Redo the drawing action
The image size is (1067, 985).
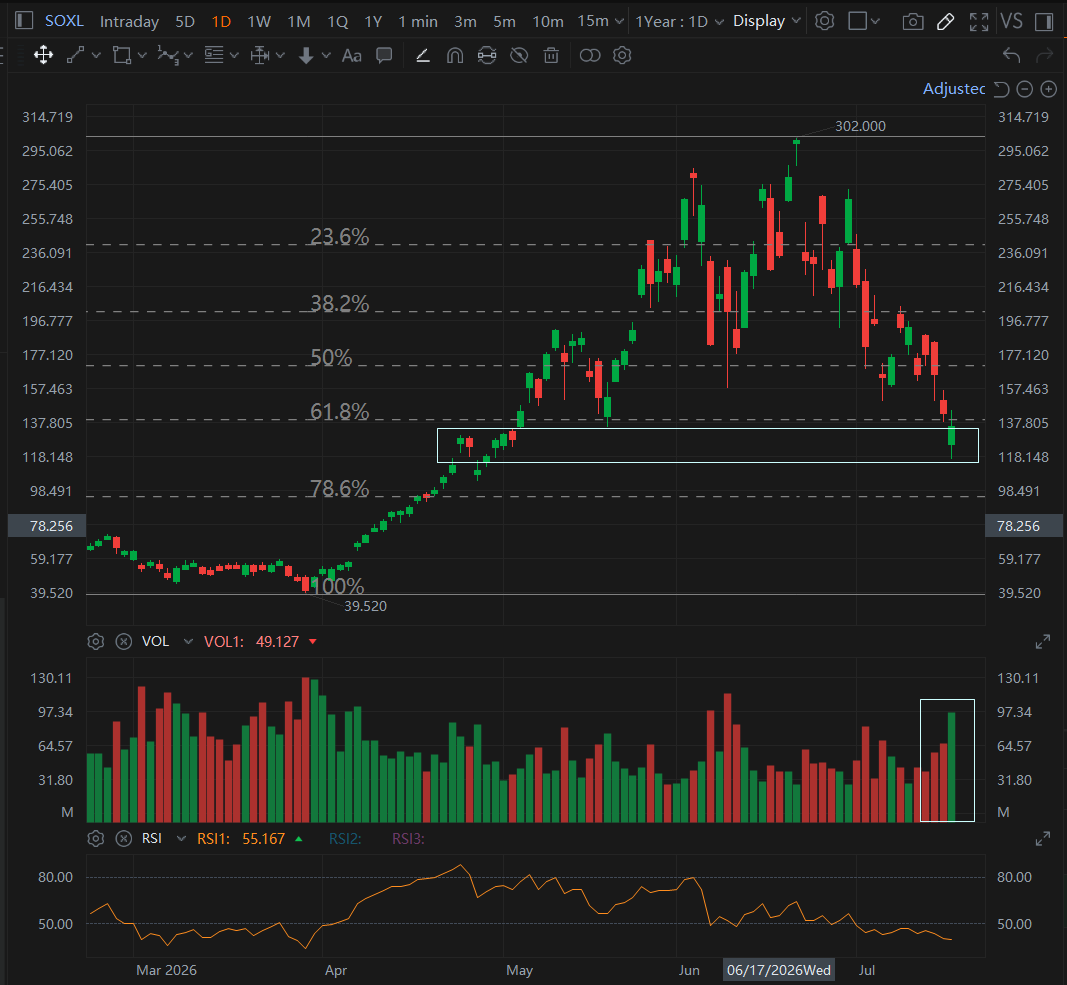pyautogui.click(x=1045, y=55)
